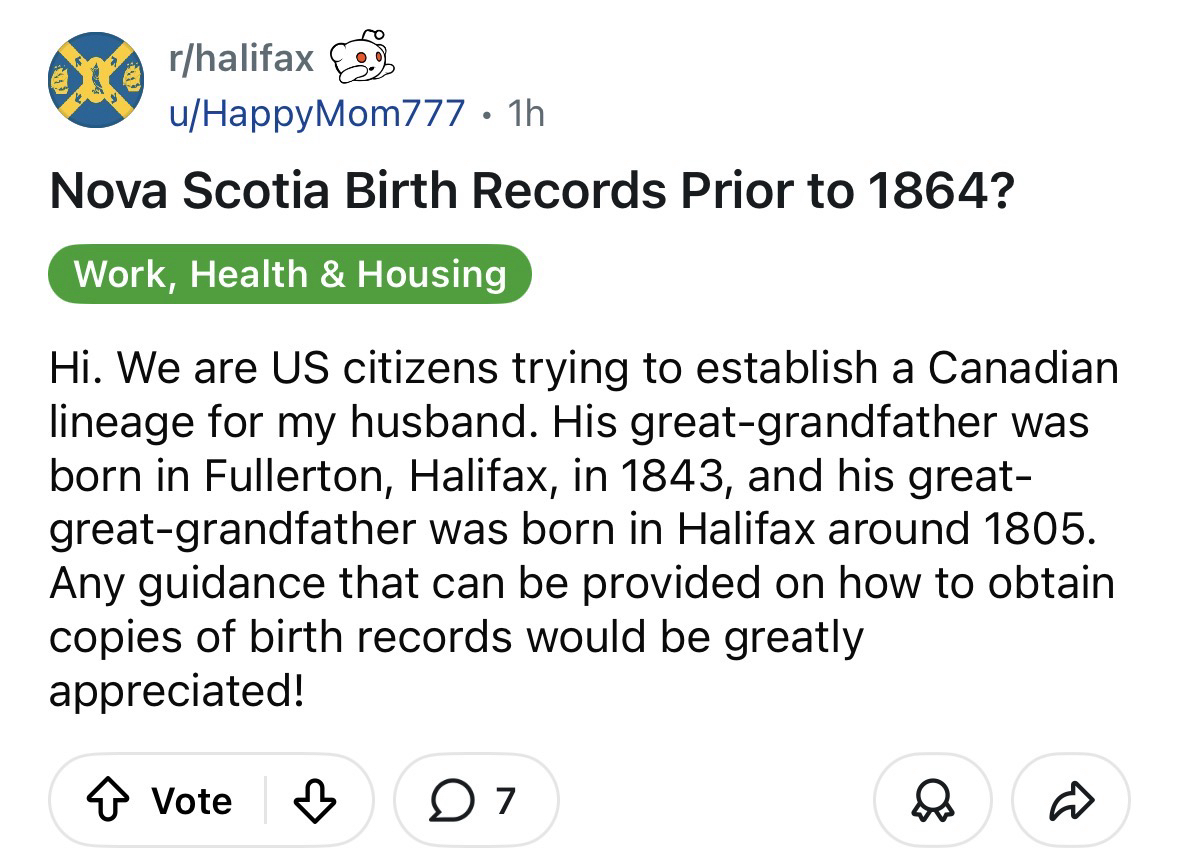Image resolution: width=1179 pixels, height=853 pixels.
Task: Click the post body paragraph starting with Hi
Action: (580, 528)
